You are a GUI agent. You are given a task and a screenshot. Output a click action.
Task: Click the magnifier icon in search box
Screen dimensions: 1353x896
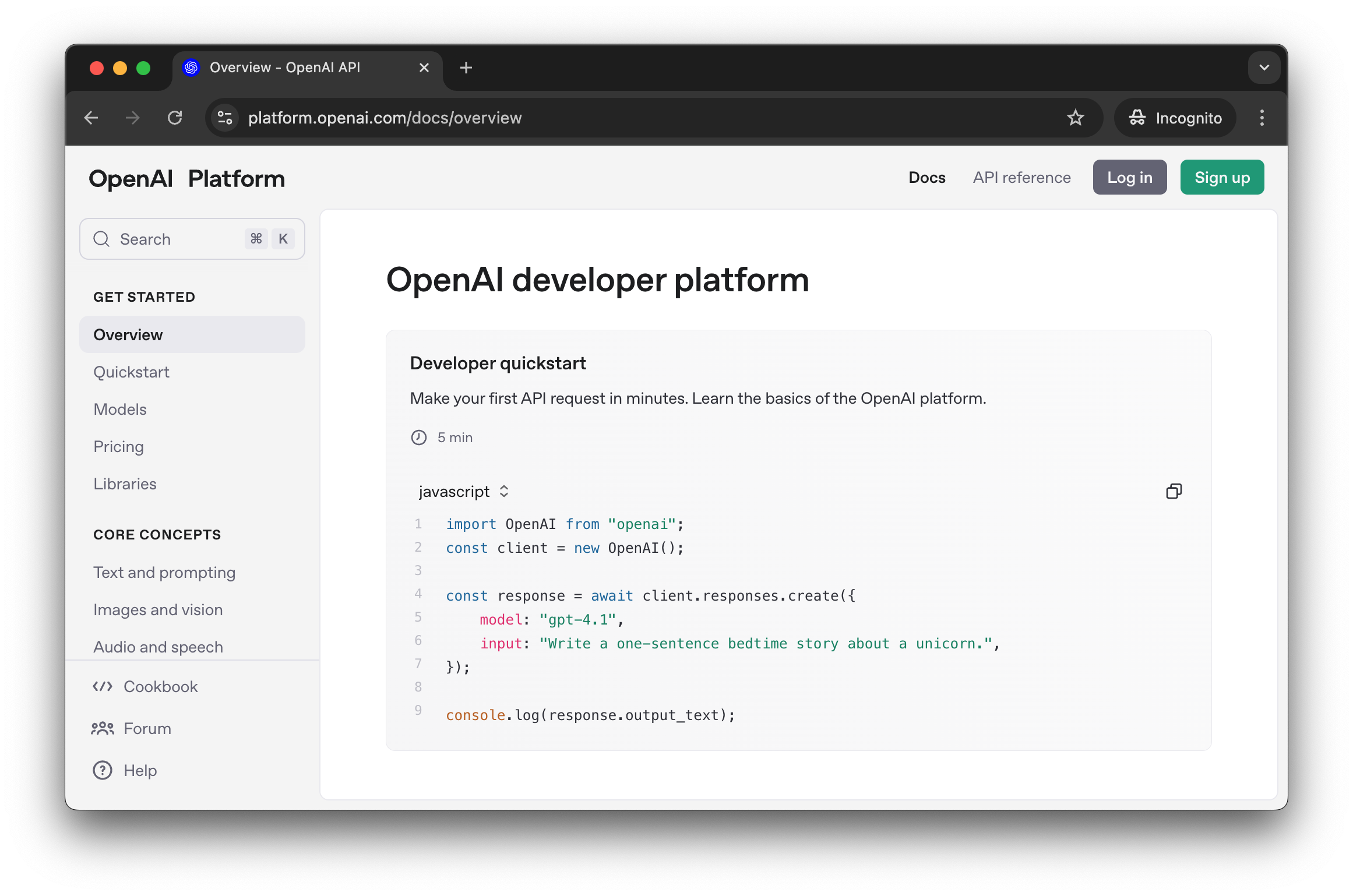point(101,239)
